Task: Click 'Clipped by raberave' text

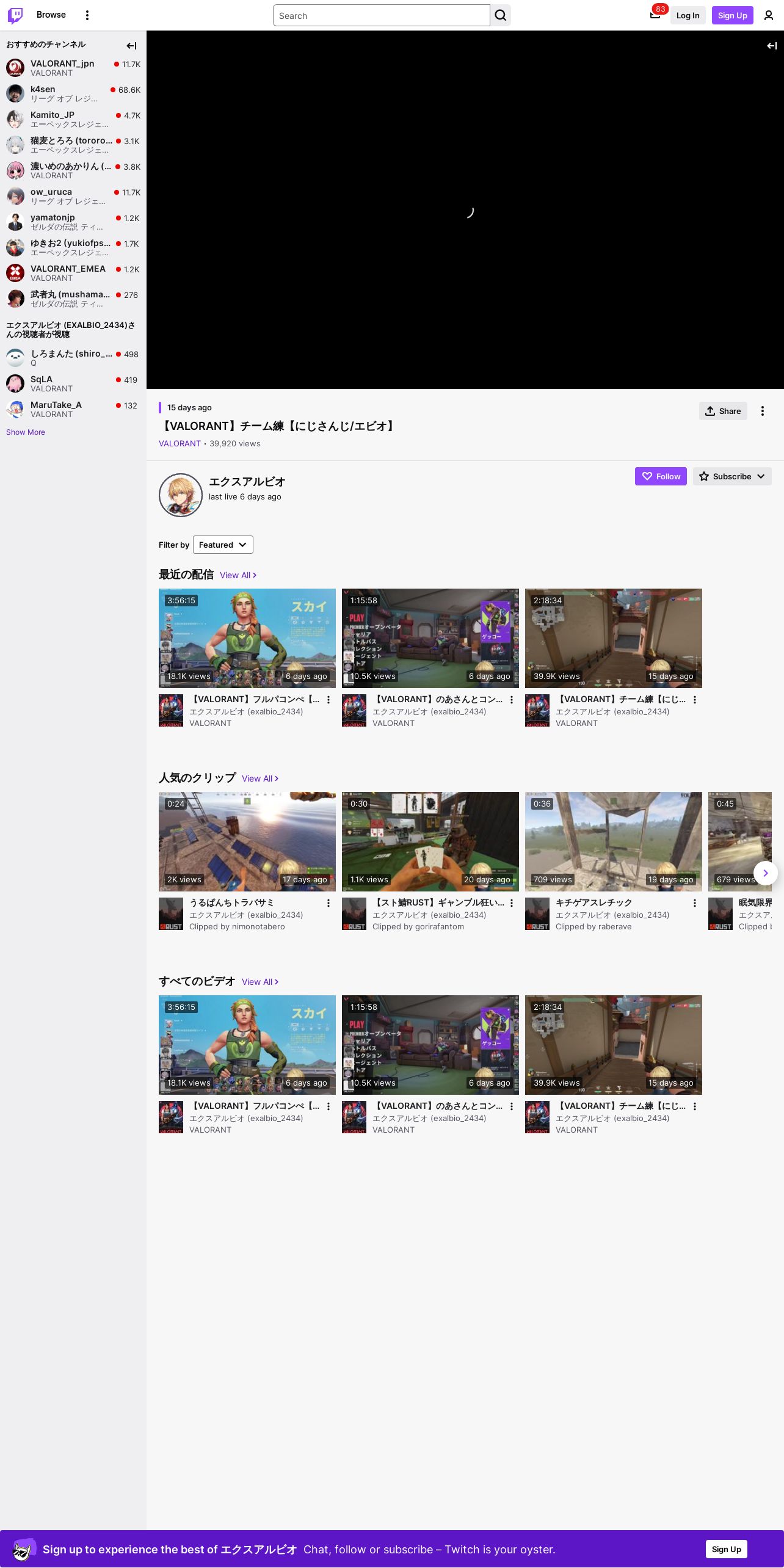Action: point(593,927)
